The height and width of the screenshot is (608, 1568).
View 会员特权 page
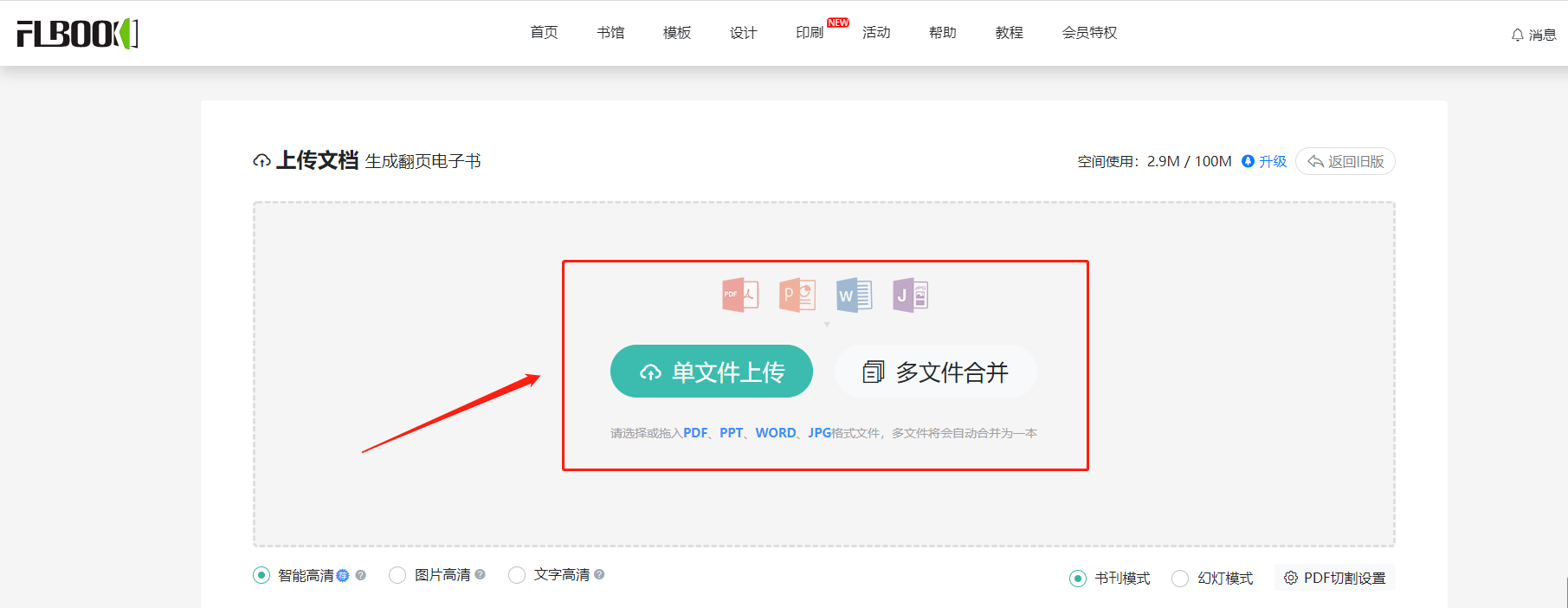(x=1089, y=32)
